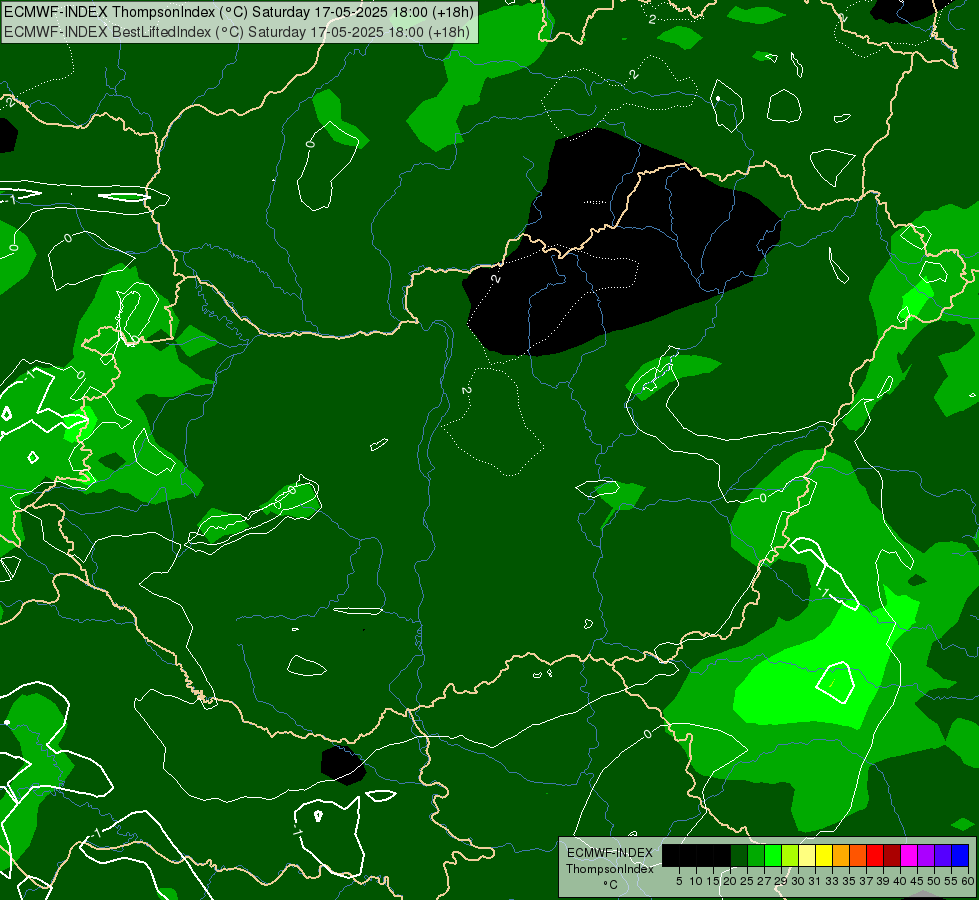Click the legend tick label 50
The image size is (979, 900).
934,881
